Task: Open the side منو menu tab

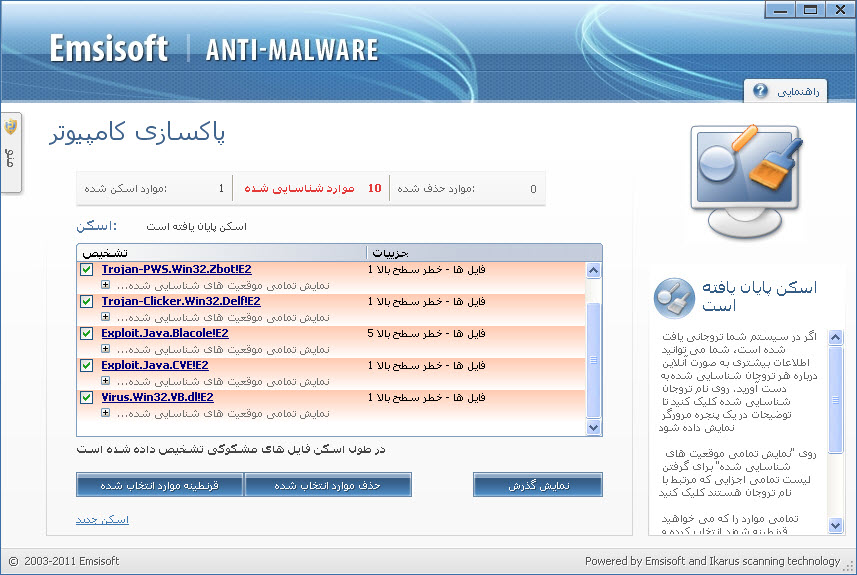Action: click(x=11, y=153)
